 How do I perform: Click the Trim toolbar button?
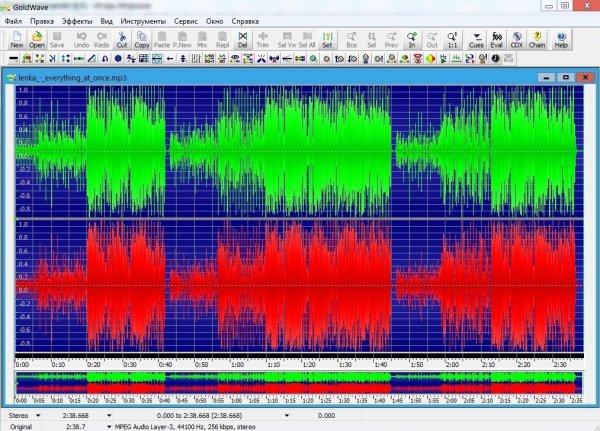click(x=262, y=39)
